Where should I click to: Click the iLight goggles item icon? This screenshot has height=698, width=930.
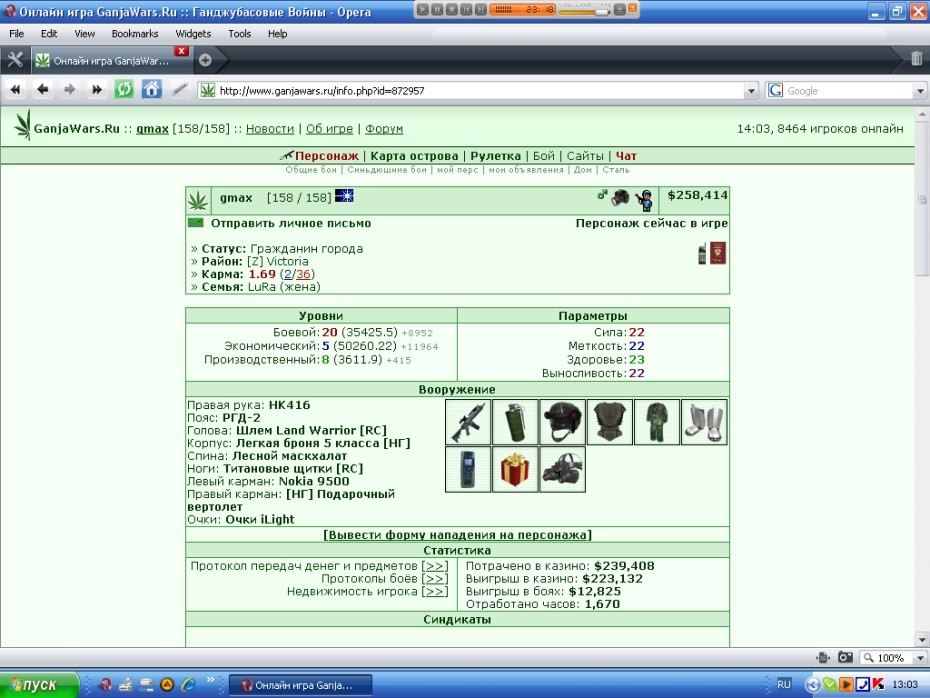coord(562,470)
